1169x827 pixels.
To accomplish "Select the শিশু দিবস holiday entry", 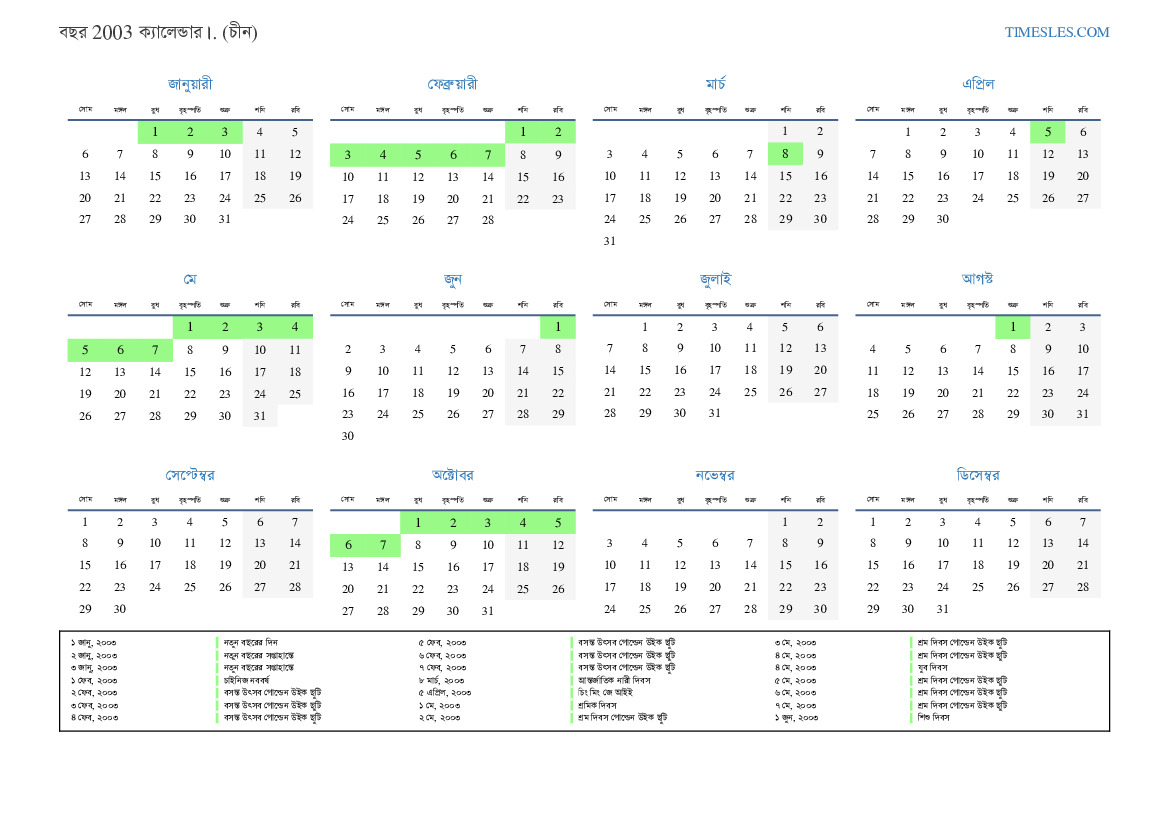I will (x=933, y=717).
